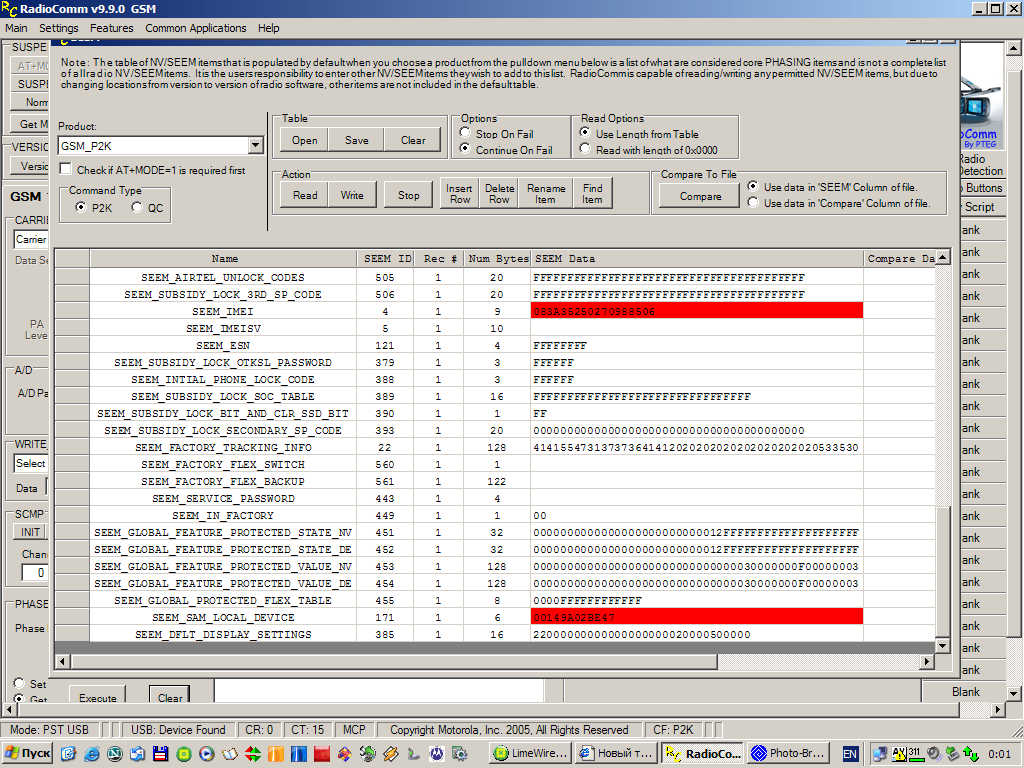
Task: Select QC command type radio
Action: [x=136, y=207]
